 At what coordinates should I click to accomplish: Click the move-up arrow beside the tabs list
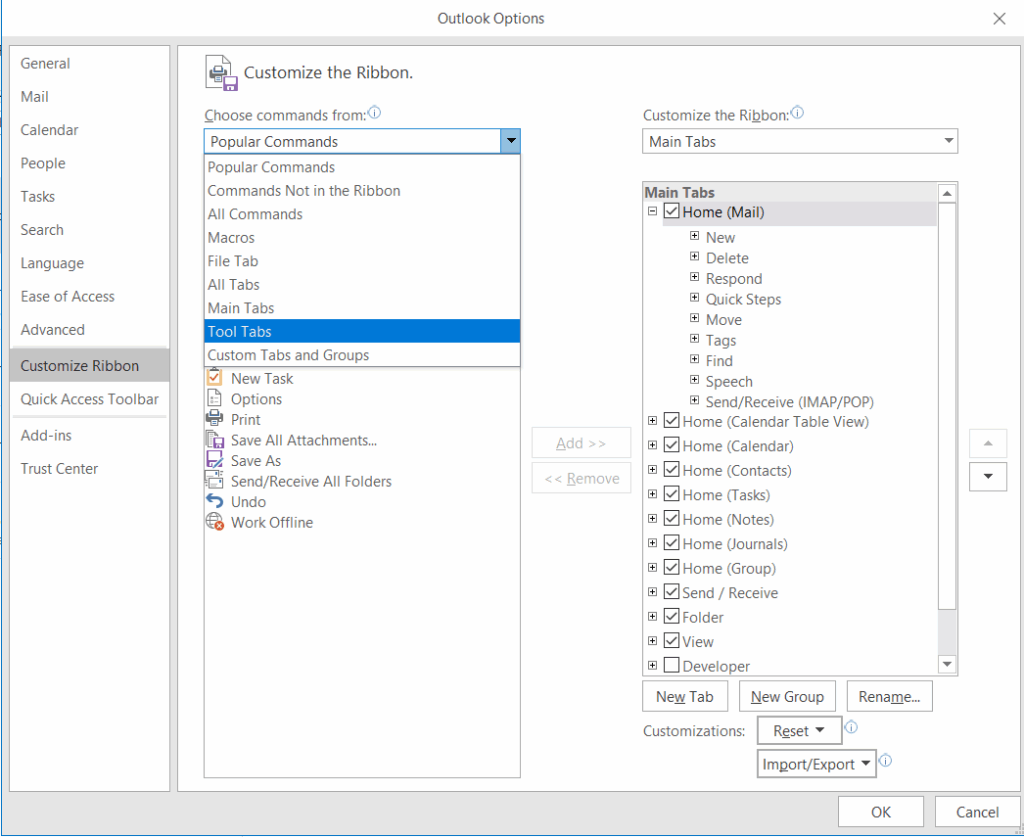point(988,443)
